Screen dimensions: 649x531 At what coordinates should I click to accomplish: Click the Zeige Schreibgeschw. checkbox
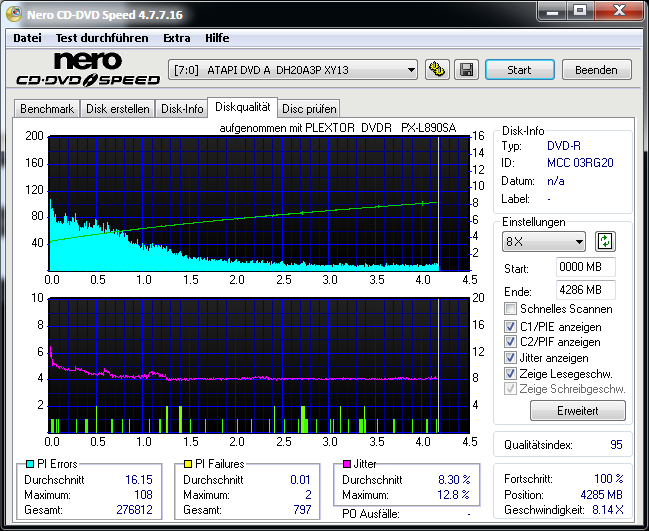click(x=510, y=389)
